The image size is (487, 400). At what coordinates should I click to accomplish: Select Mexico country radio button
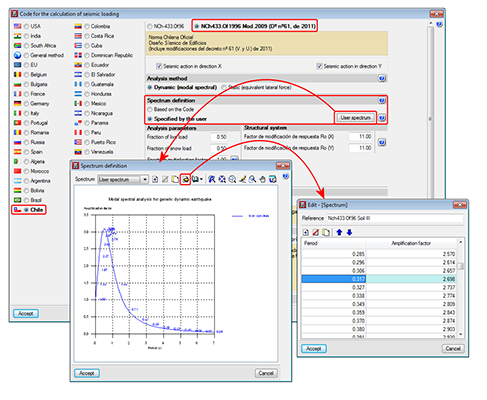pyautogui.click(x=87, y=104)
